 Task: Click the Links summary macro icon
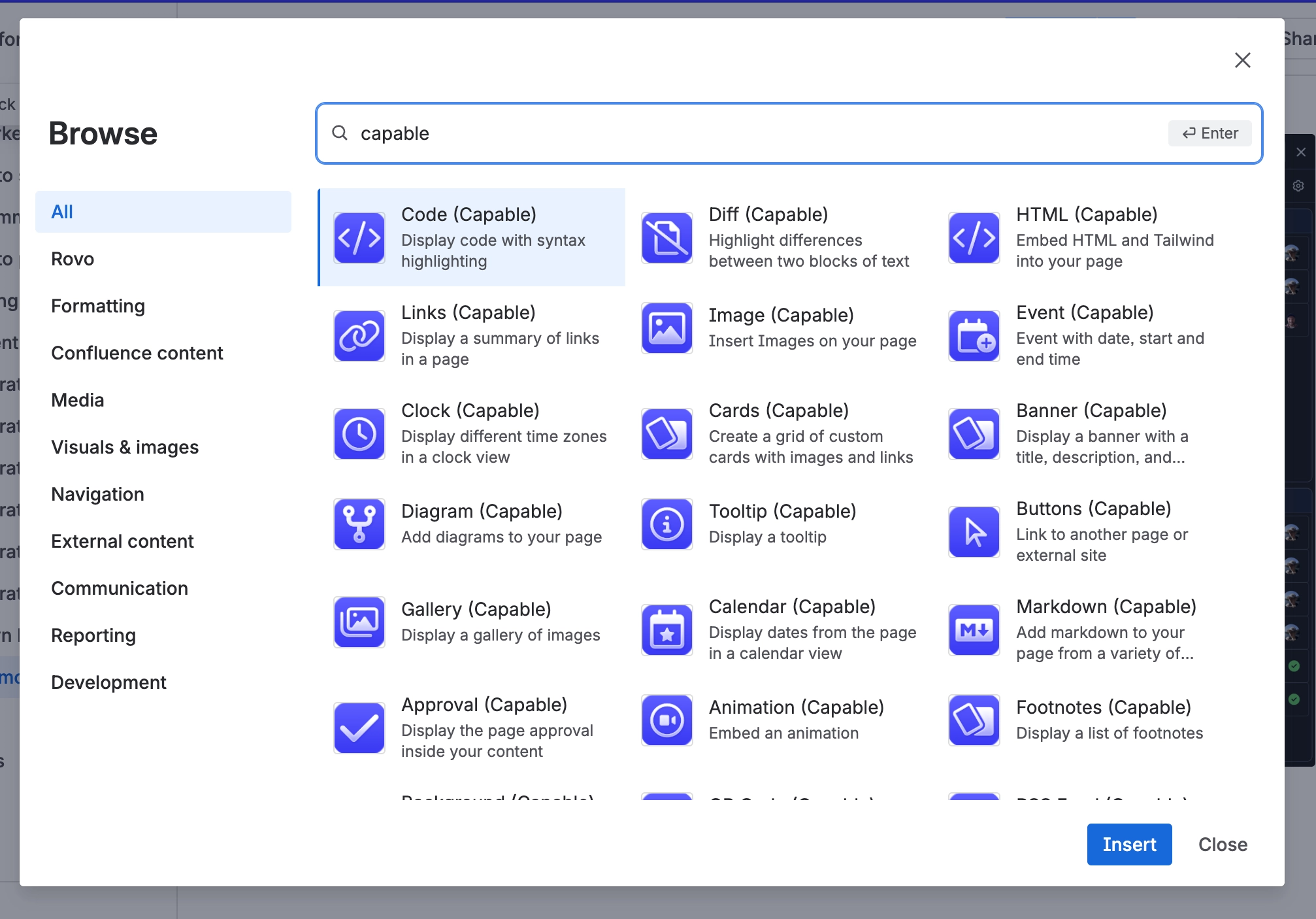click(x=359, y=336)
